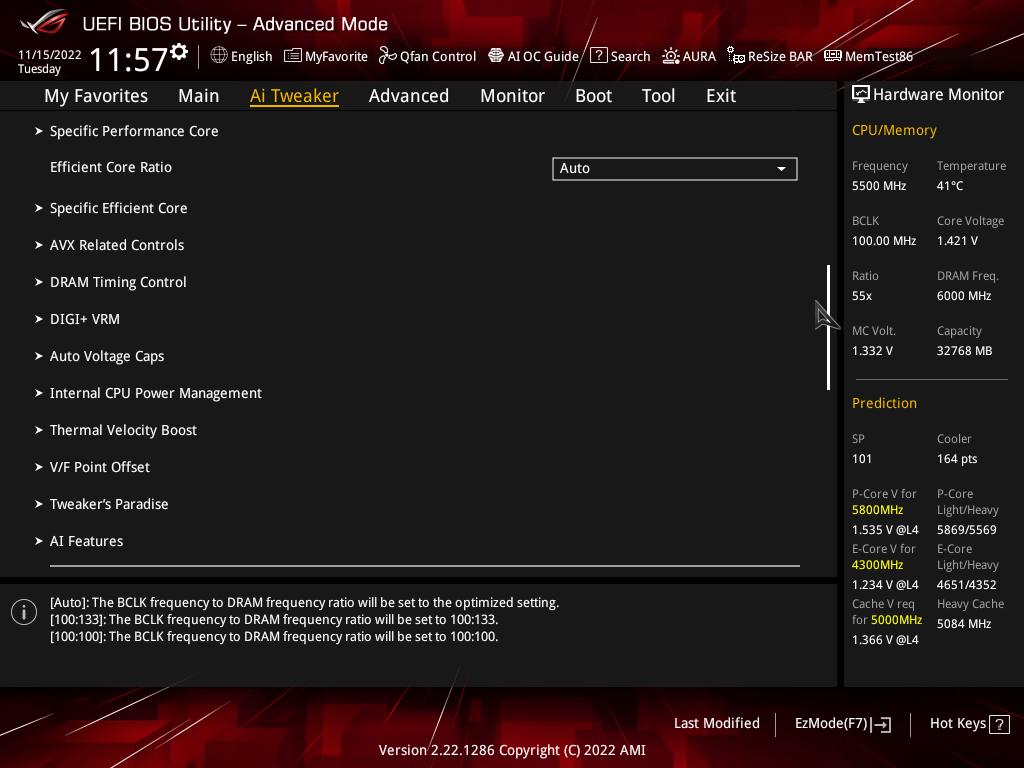Click the info icon beside help text
Image resolution: width=1024 pixels, height=768 pixels.
pyautogui.click(x=24, y=612)
